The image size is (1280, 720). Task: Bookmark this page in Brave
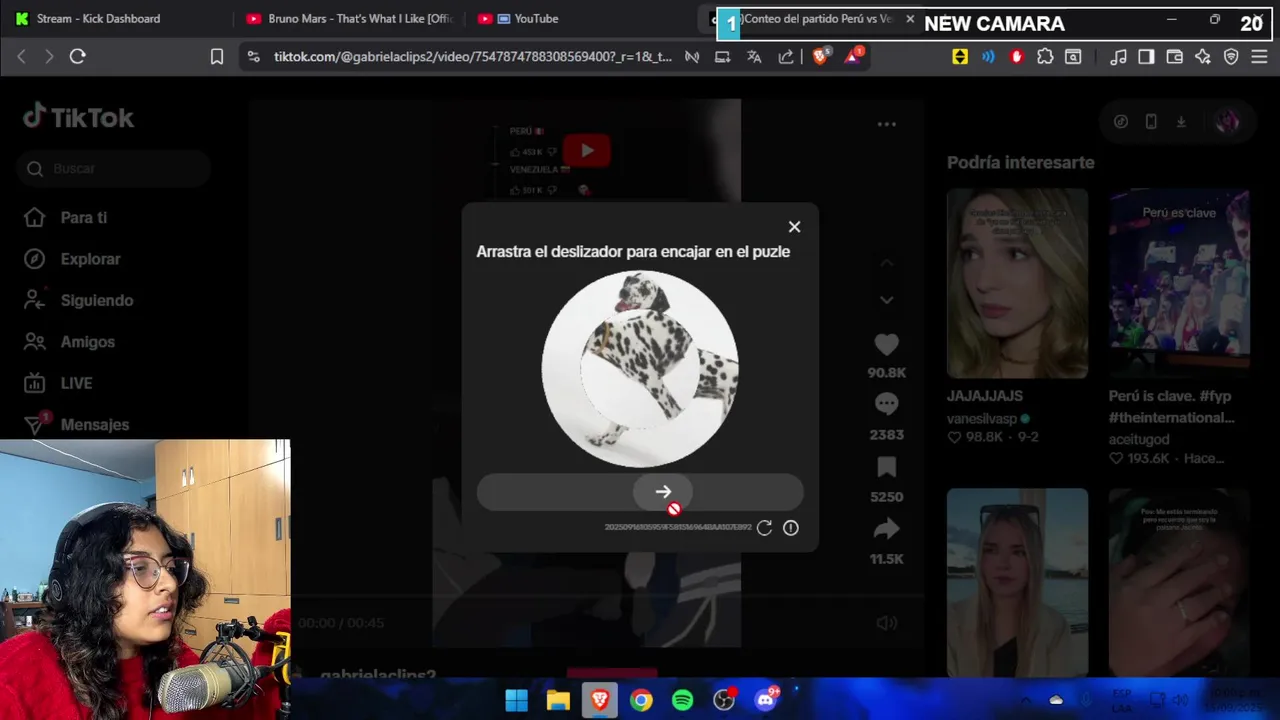tap(217, 57)
